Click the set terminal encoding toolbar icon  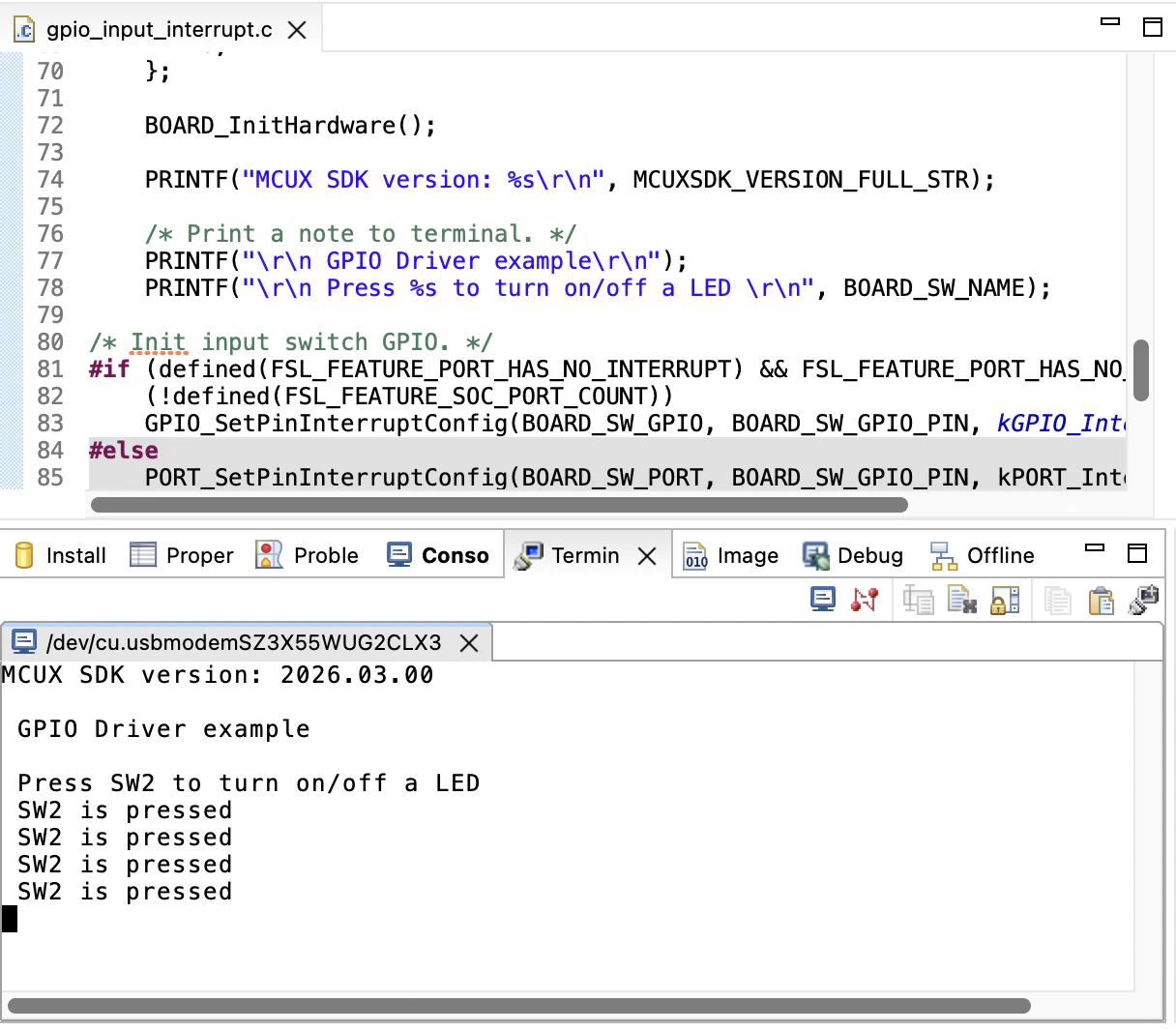(x=918, y=600)
